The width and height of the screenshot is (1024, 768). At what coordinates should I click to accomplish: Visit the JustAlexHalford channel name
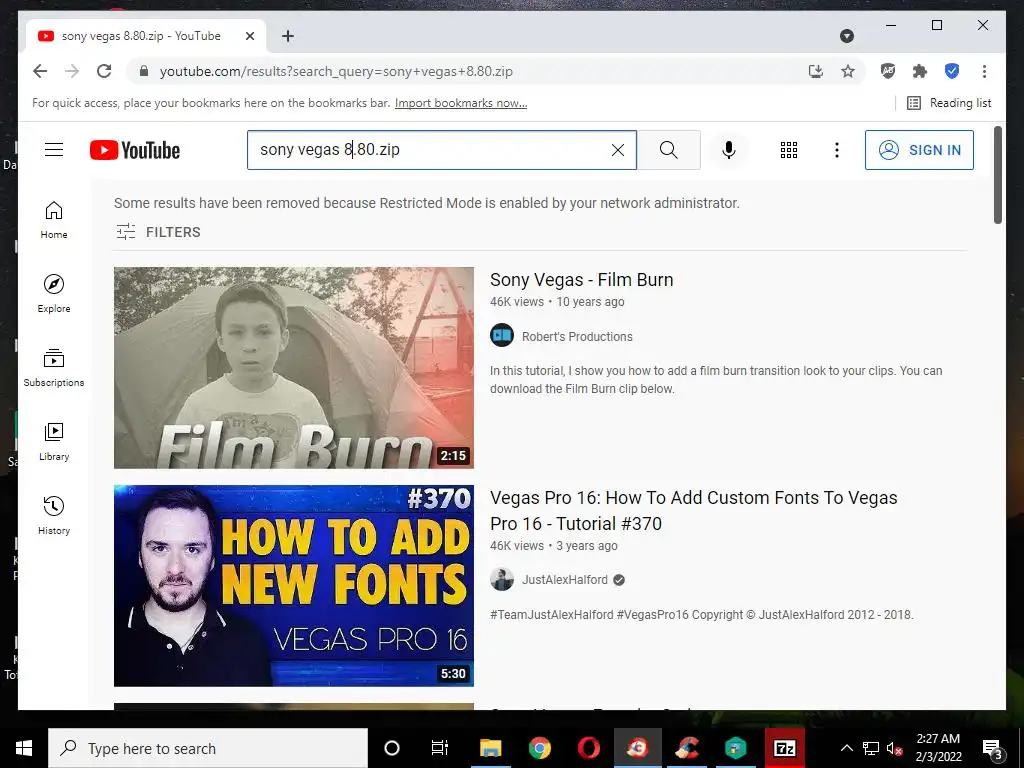[x=564, y=580]
